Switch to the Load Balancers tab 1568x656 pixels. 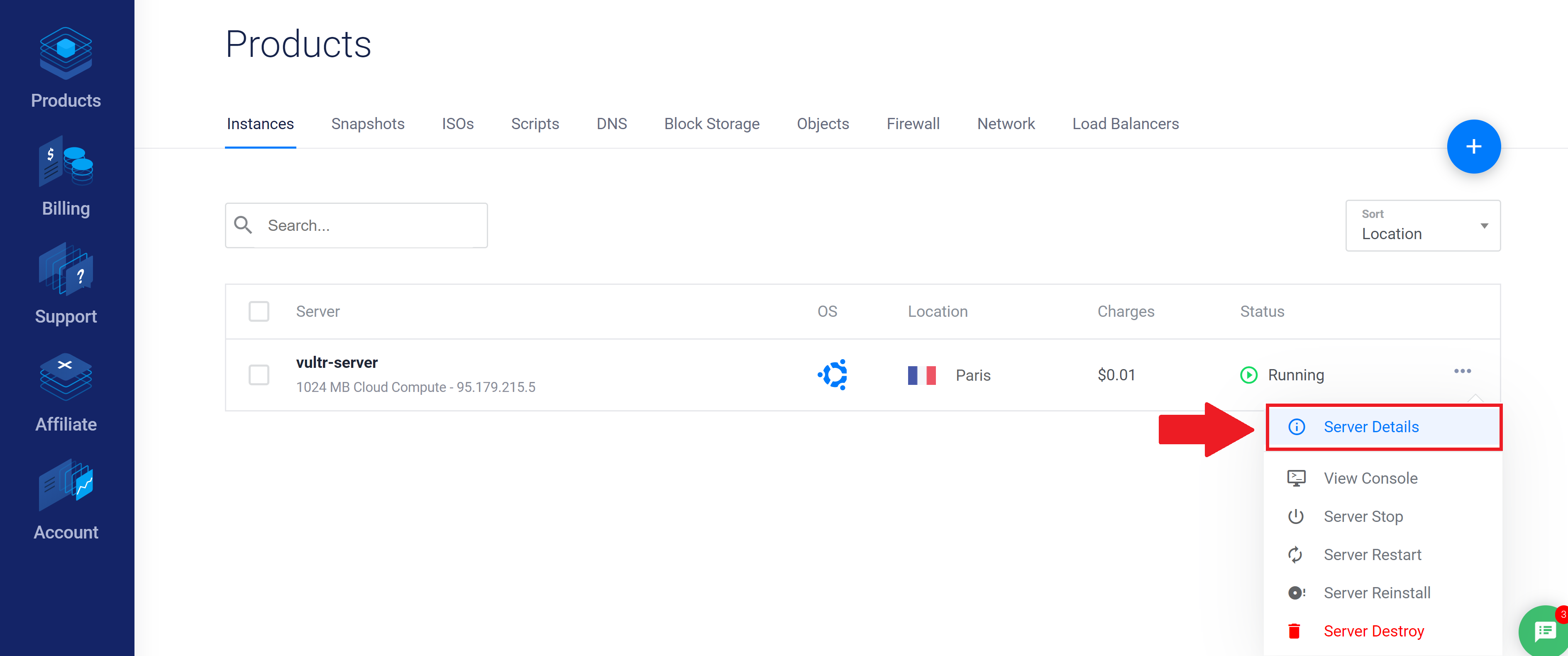click(1125, 124)
